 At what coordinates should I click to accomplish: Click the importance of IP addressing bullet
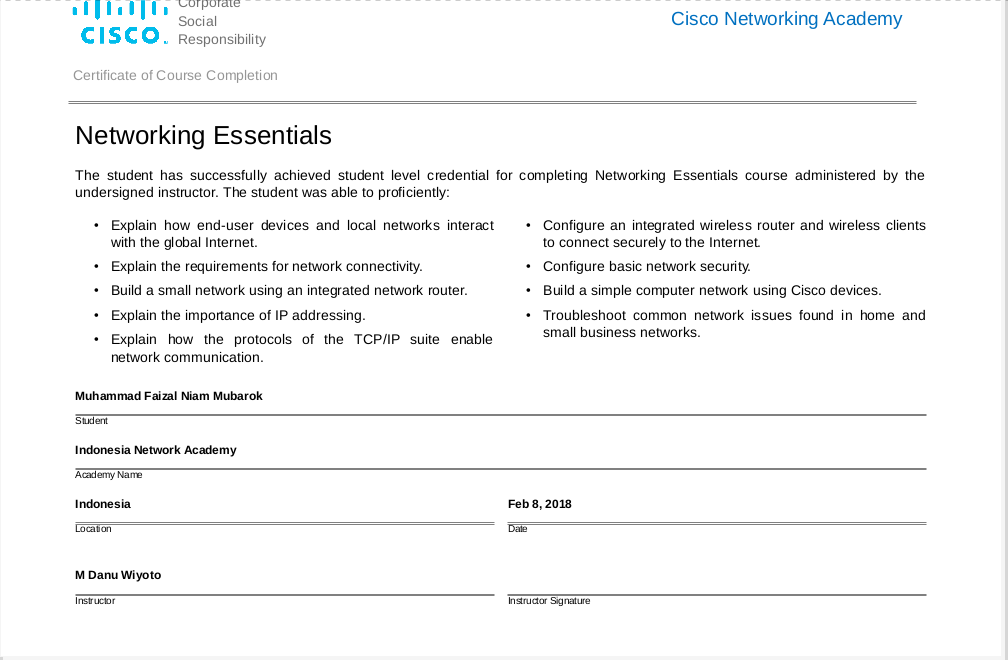(237, 315)
